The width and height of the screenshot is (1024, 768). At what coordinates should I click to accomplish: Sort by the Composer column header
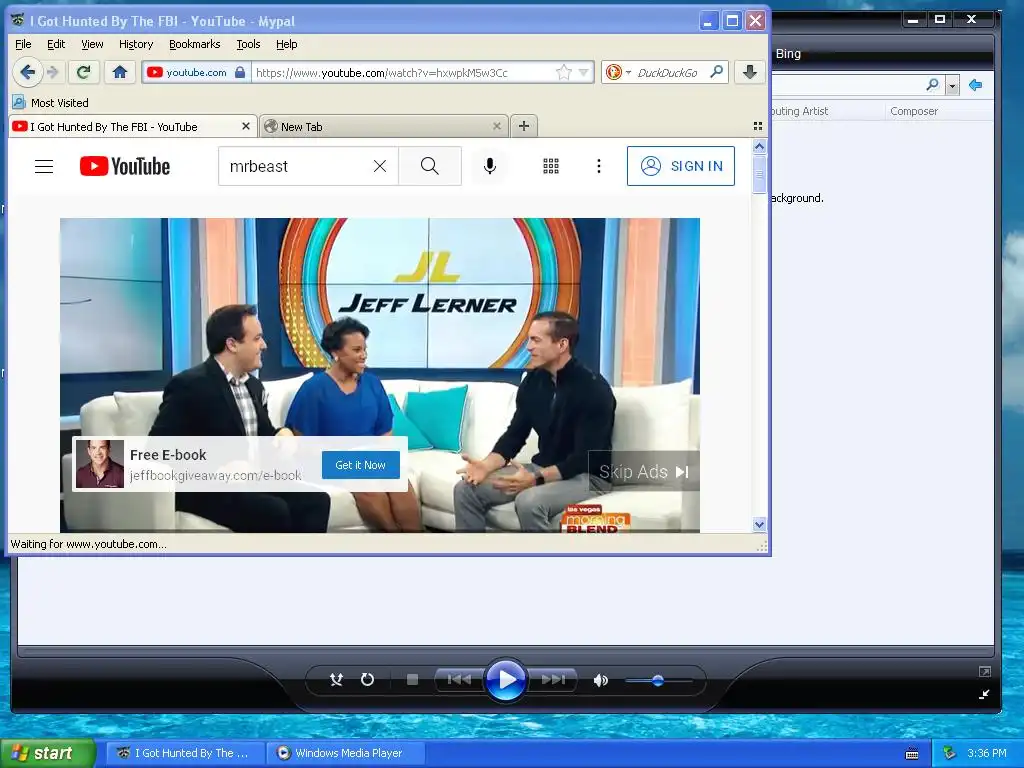point(914,111)
